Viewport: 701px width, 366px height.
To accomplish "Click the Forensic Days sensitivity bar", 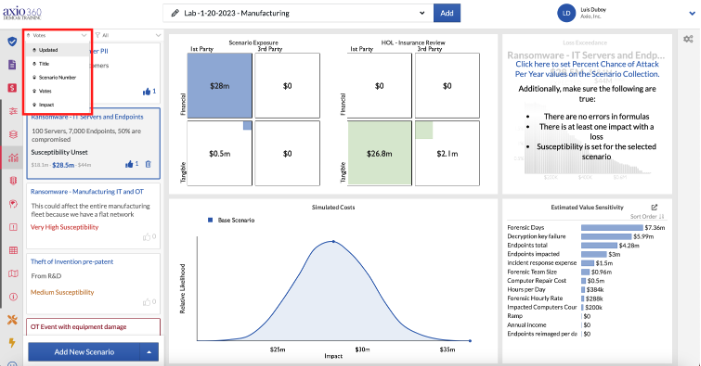I will click(x=612, y=227).
